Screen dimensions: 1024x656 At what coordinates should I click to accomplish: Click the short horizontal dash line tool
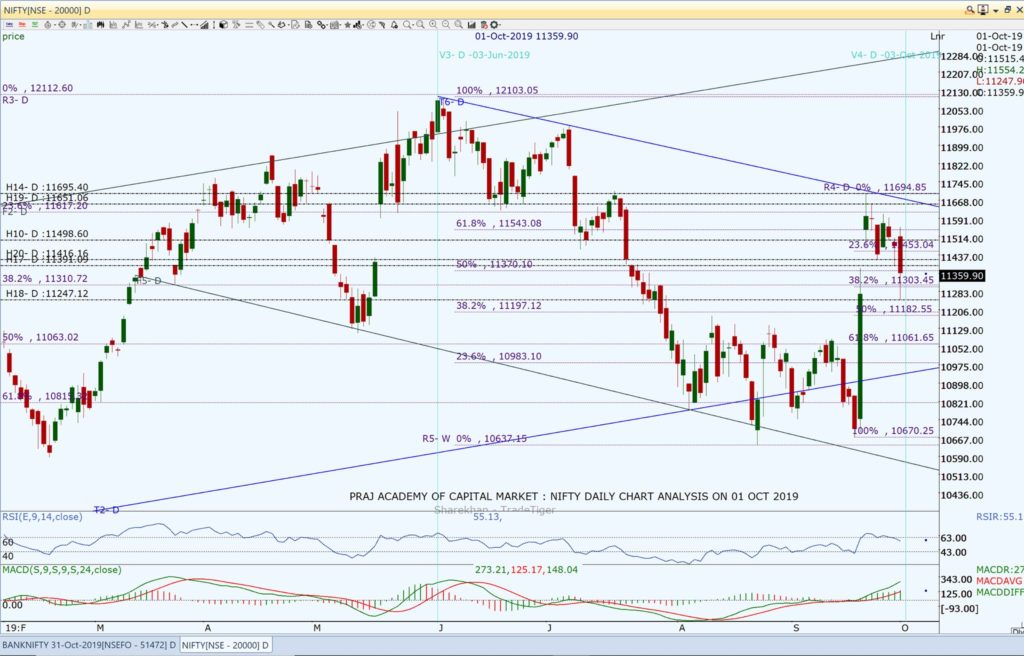pyautogui.click(x=194, y=25)
